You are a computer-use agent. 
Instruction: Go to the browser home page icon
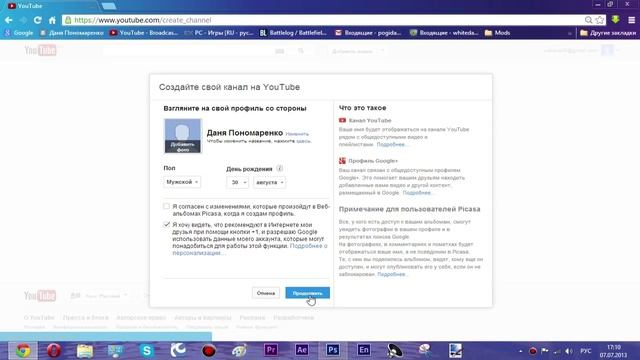tap(52, 20)
